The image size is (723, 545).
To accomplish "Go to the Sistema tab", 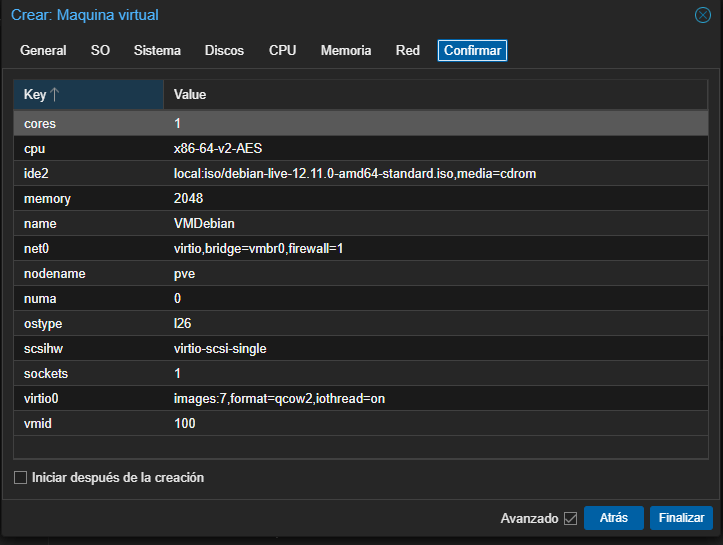I will click(157, 50).
